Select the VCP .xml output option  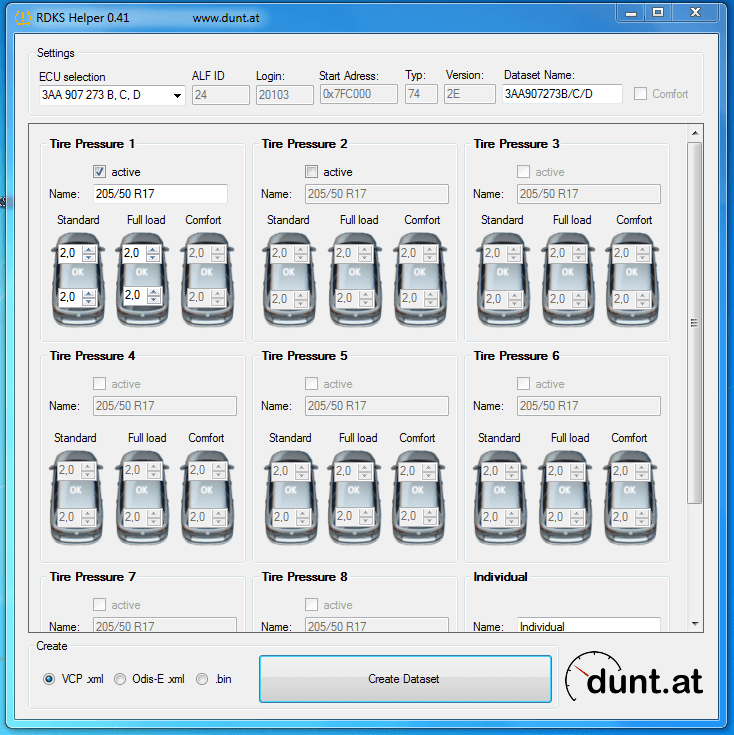49,679
